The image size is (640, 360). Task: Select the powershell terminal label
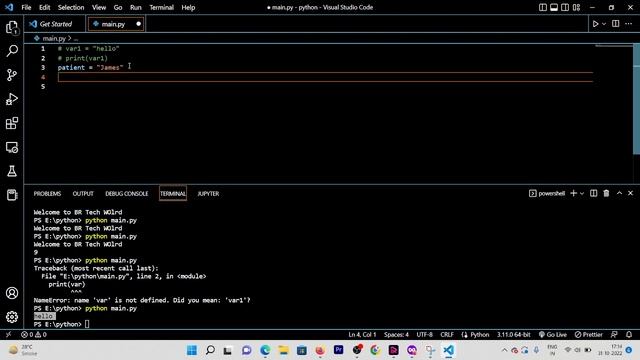(547, 193)
